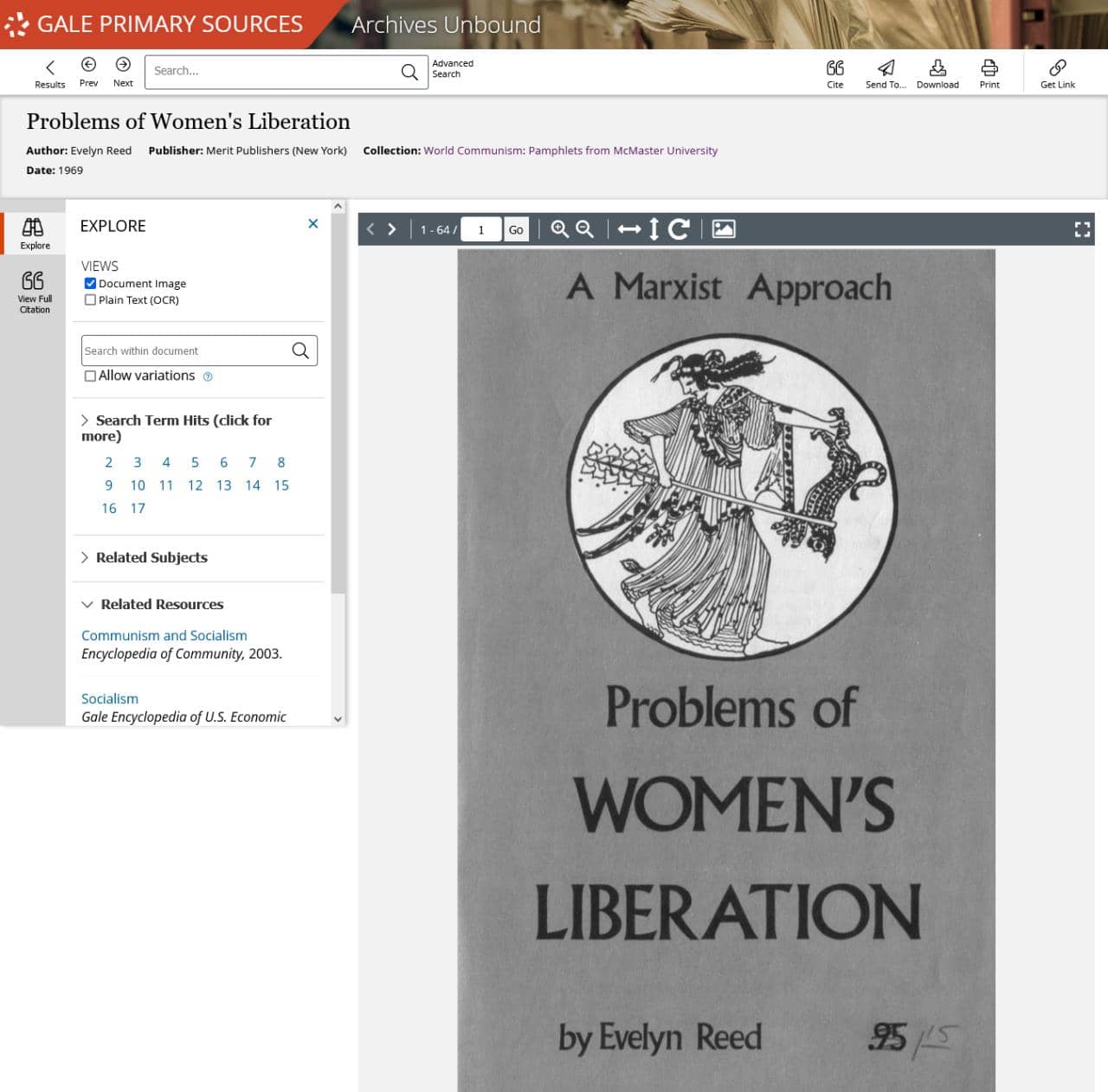Open the Socialism related resource
The image size is (1108, 1092).
[110, 698]
